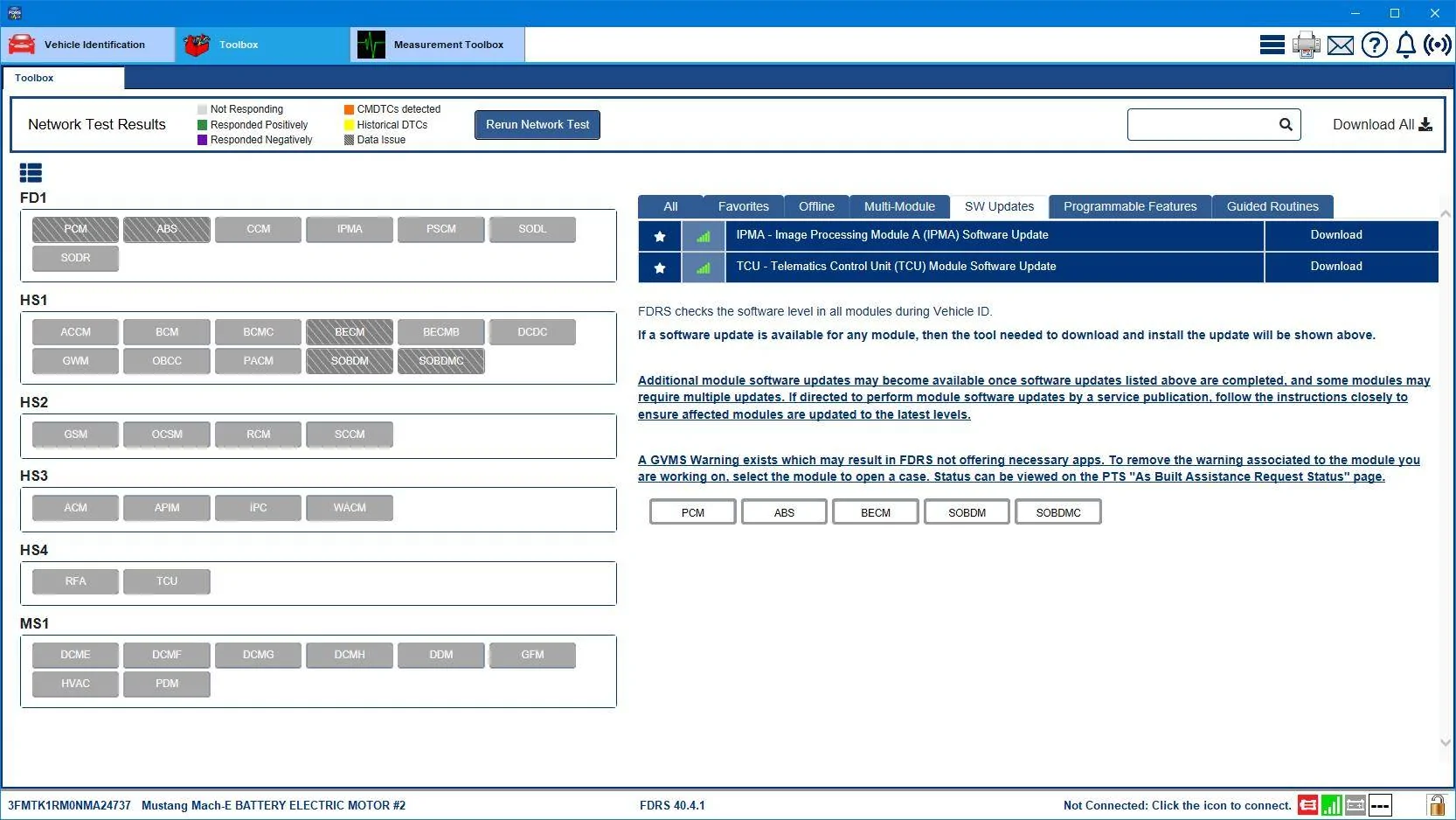Screen dimensions: 1456x820
Task: Switch to the Favorites tab
Action: click(744, 206)
